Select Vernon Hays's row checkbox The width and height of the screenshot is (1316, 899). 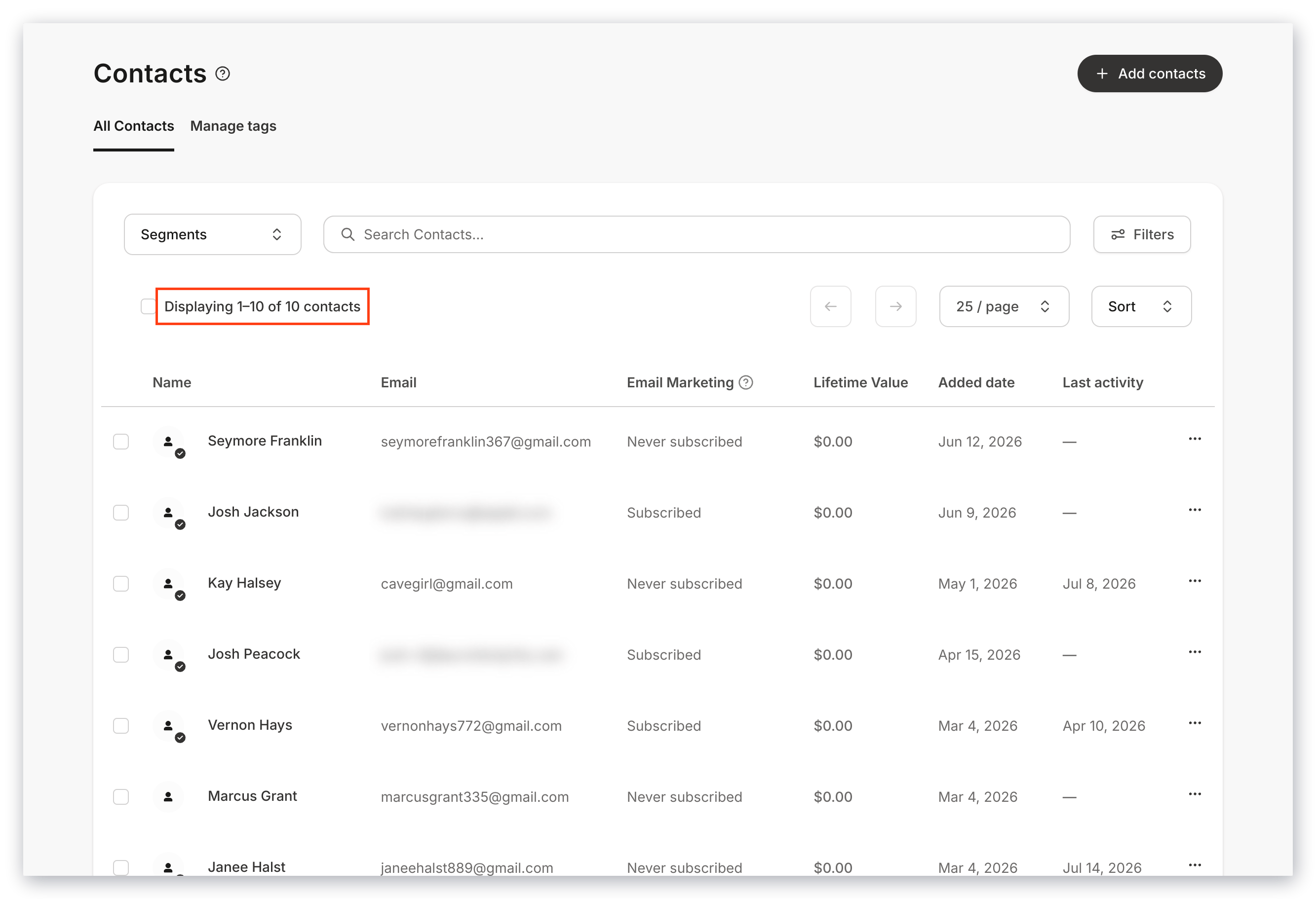tap(120, 726)
